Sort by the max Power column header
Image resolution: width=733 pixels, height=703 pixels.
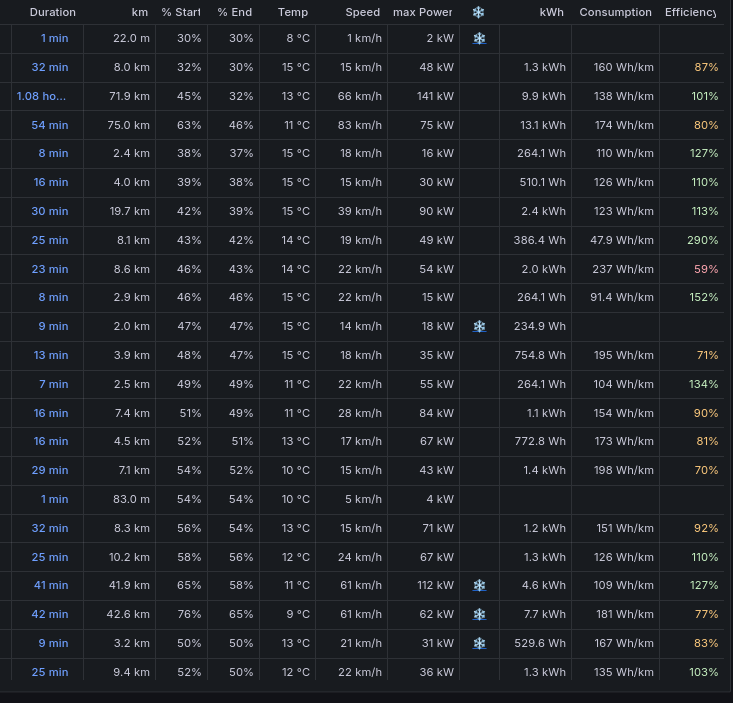tap(423, 12)
